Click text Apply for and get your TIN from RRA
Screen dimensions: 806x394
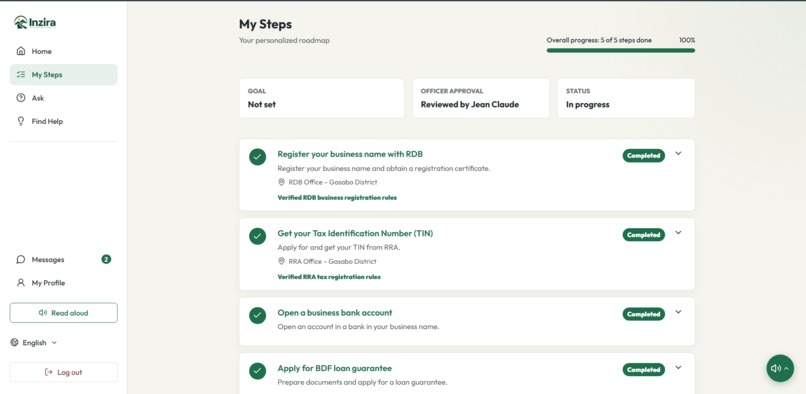(339, 247)
